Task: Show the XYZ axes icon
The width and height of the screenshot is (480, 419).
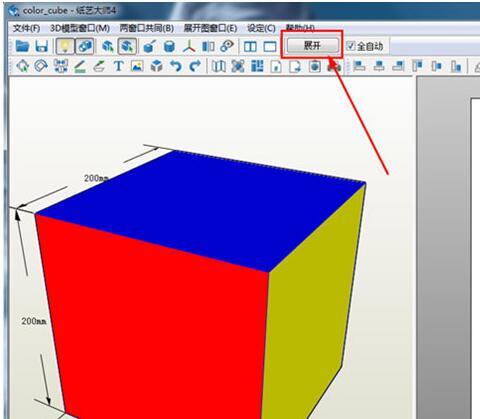Action: click(189, 46)
